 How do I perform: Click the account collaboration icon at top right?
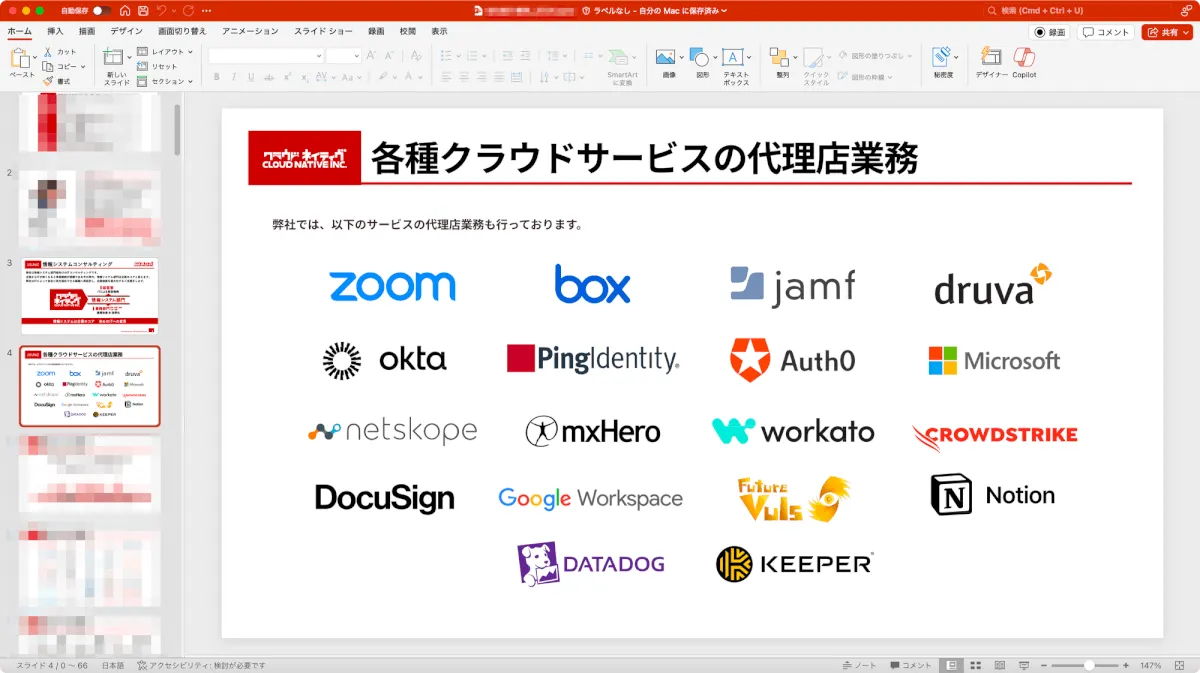(1185, 10)
